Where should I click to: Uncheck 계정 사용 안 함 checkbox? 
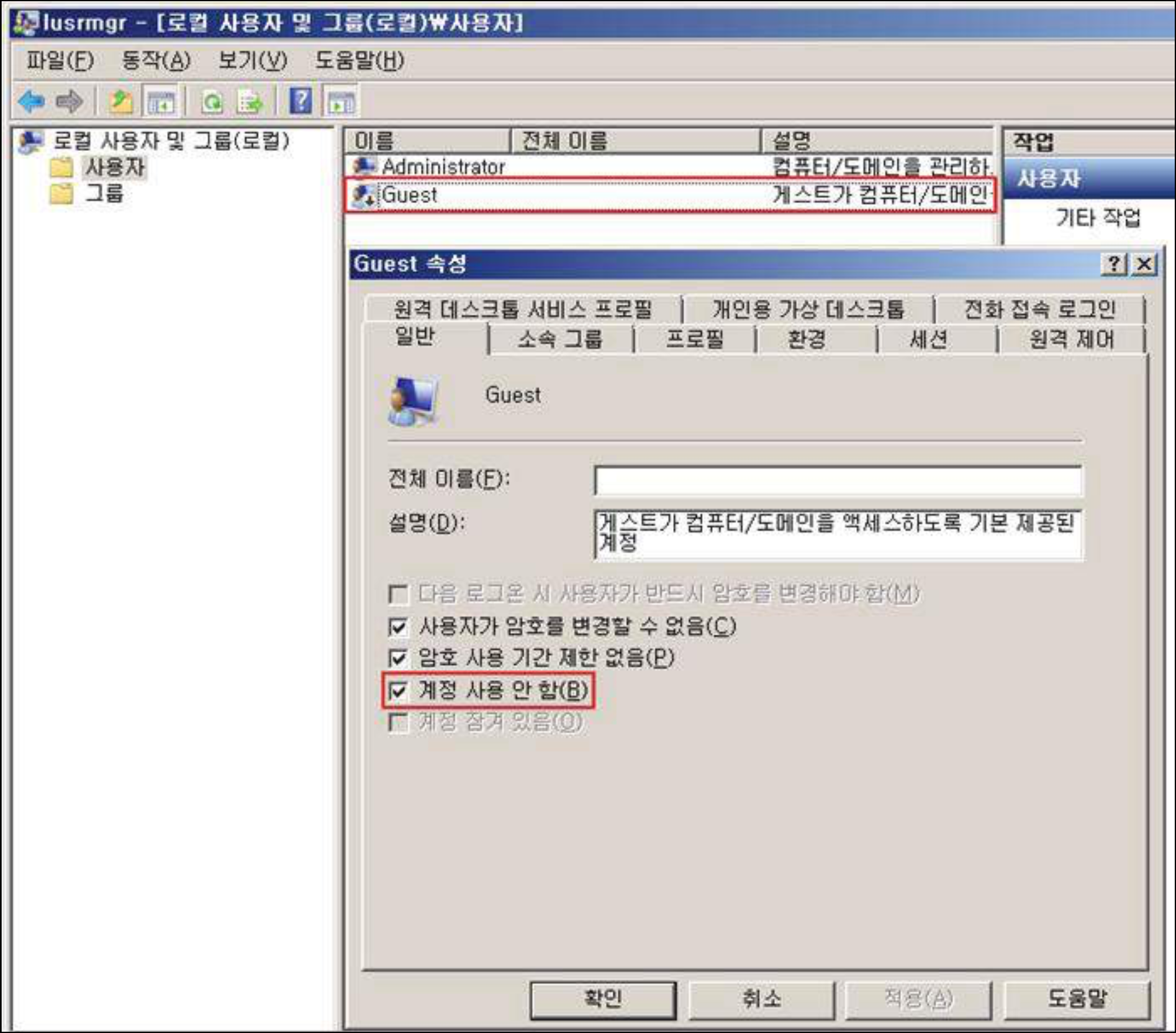(398, 690)
